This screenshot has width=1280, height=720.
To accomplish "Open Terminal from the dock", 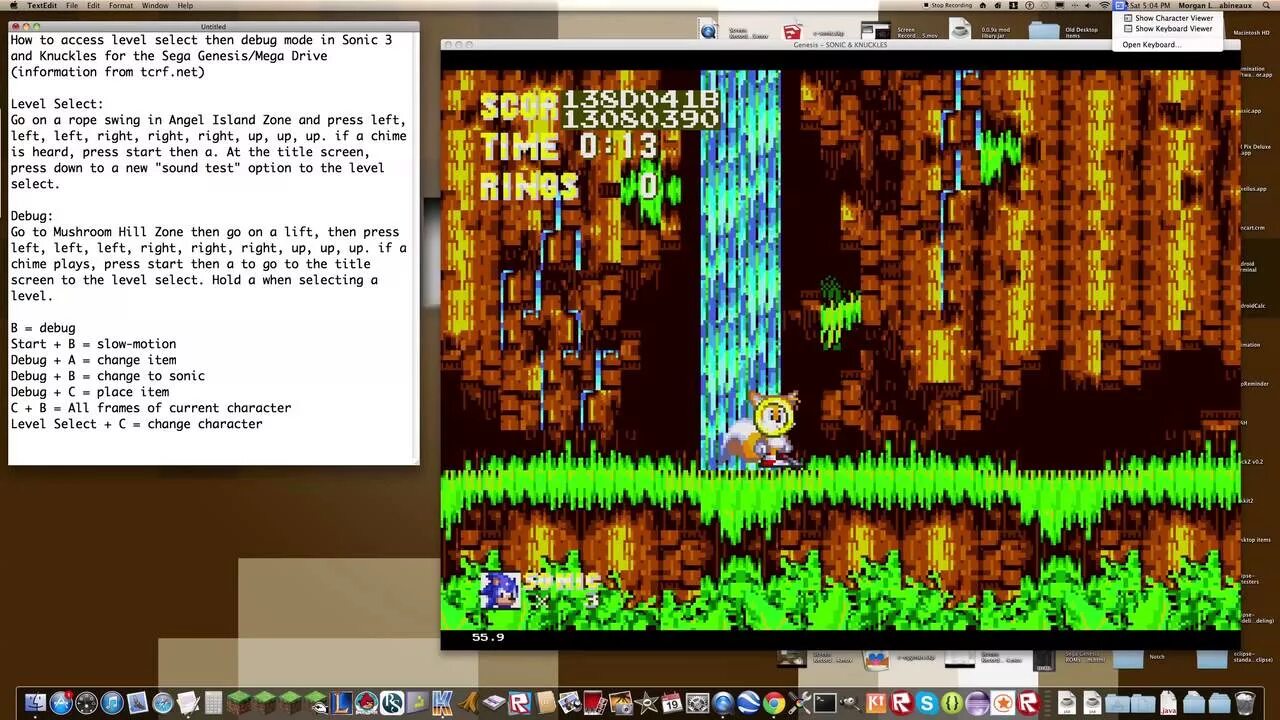I will [x=825, y=702].
